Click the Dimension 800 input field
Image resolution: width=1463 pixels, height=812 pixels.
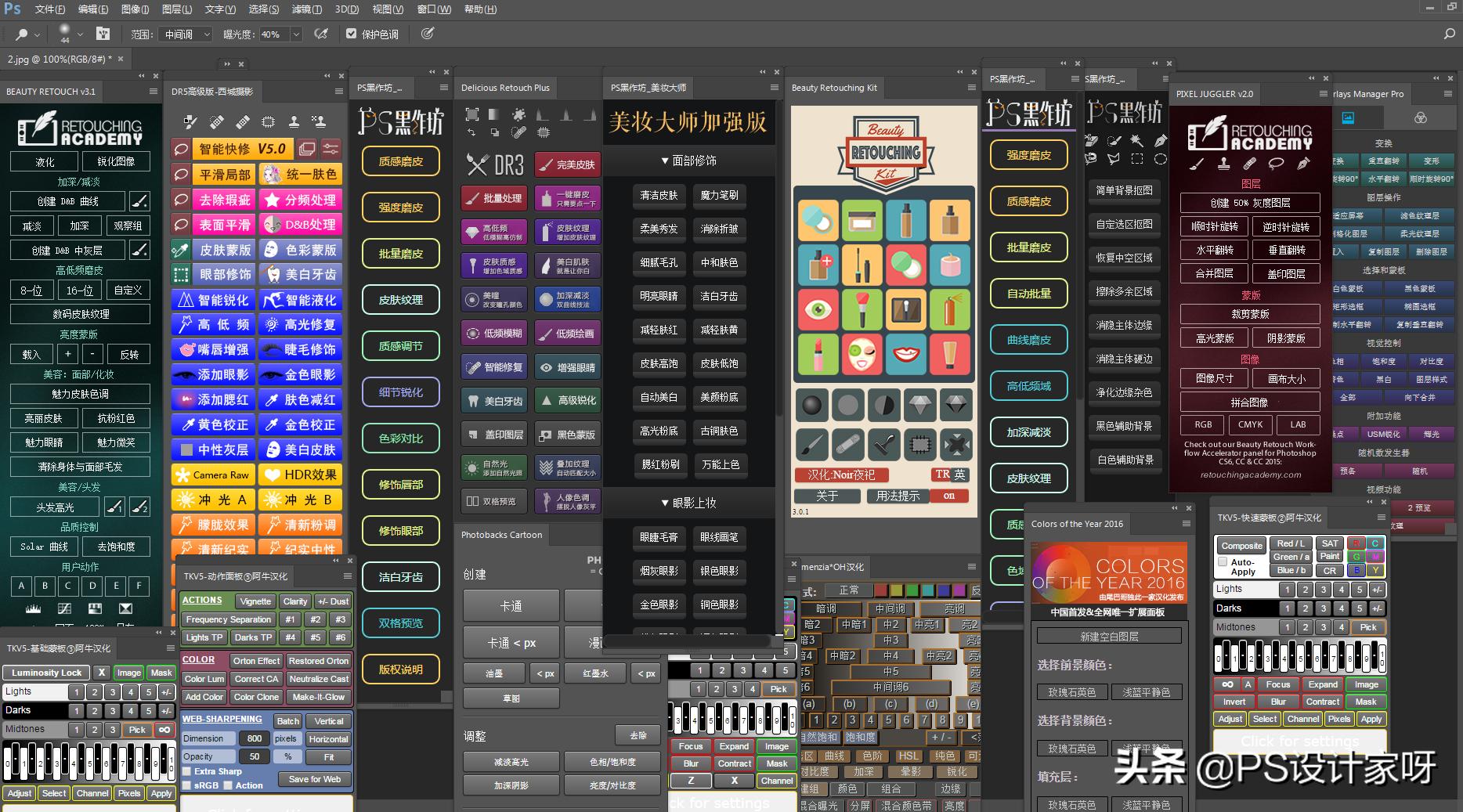pyautogui.click(x=254, y=738)
